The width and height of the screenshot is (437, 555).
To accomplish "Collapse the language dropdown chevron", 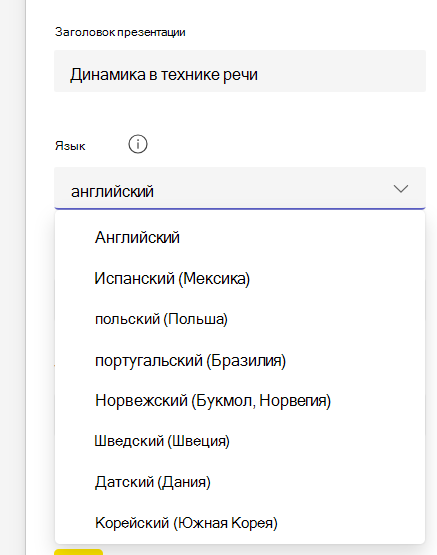I will [401, 188].
